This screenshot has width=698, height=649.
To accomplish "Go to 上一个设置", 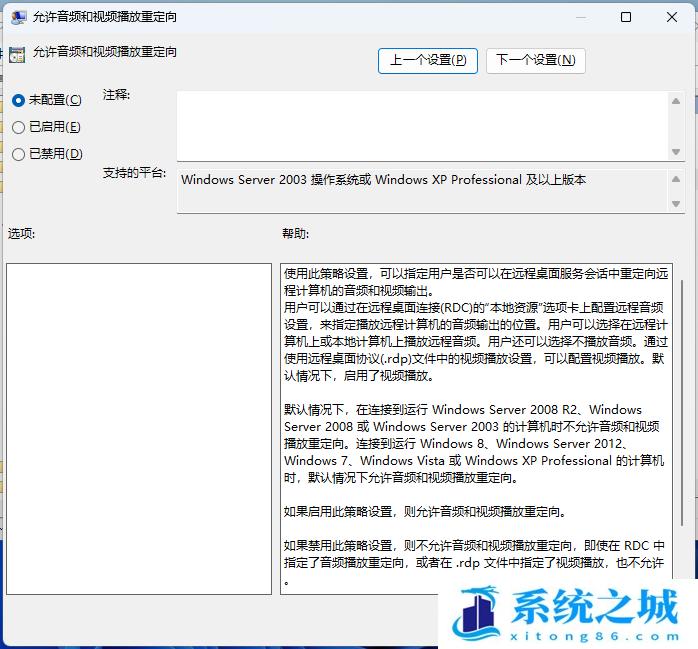I will coord(427,60).
